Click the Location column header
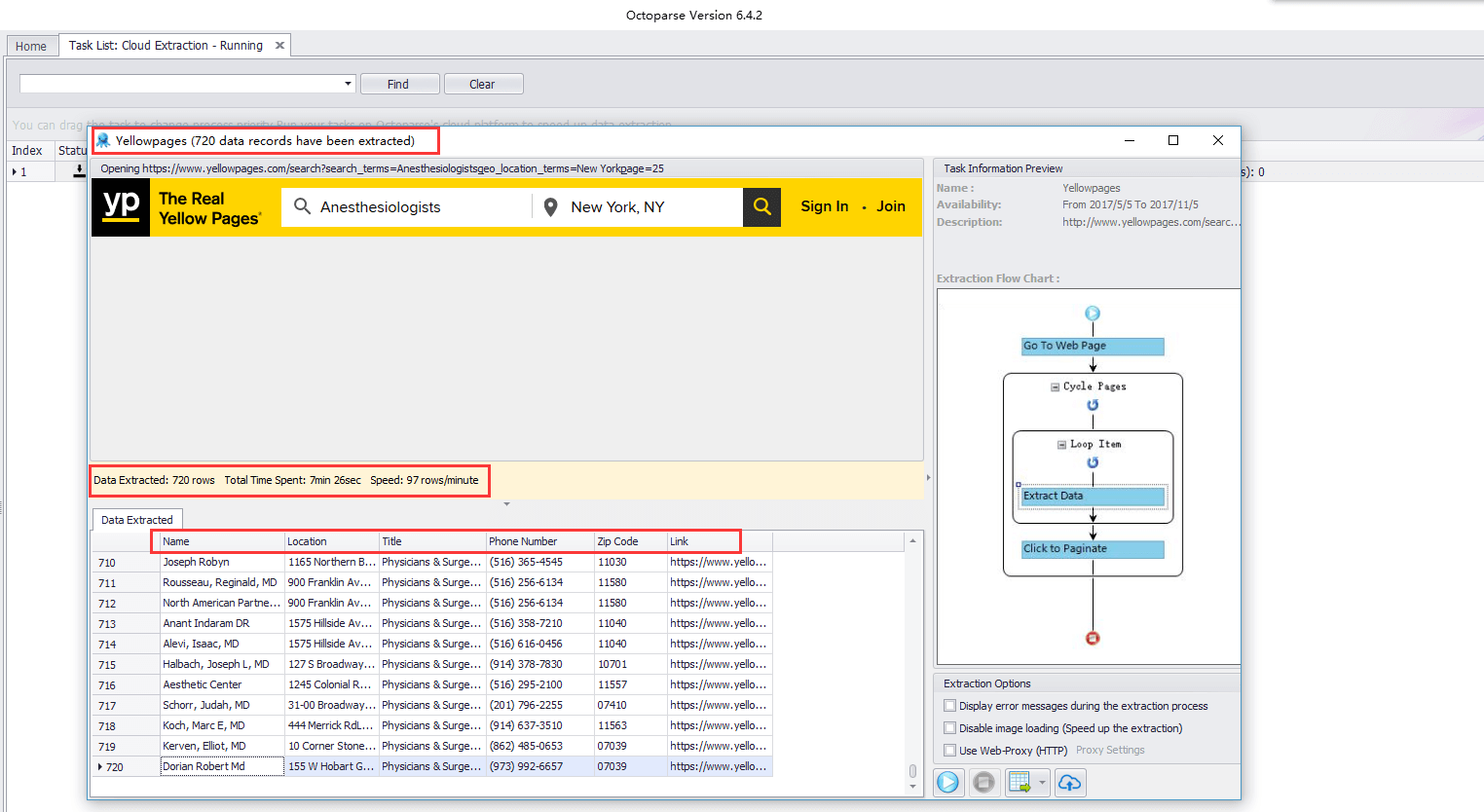 [x=331, y=541]
